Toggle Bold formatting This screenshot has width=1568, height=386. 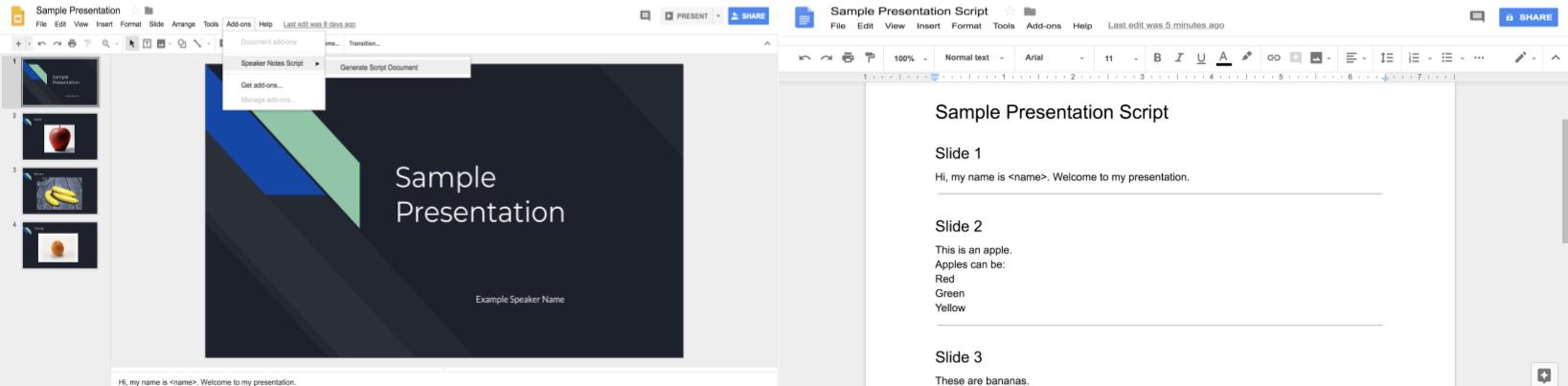pos(1157,57)
